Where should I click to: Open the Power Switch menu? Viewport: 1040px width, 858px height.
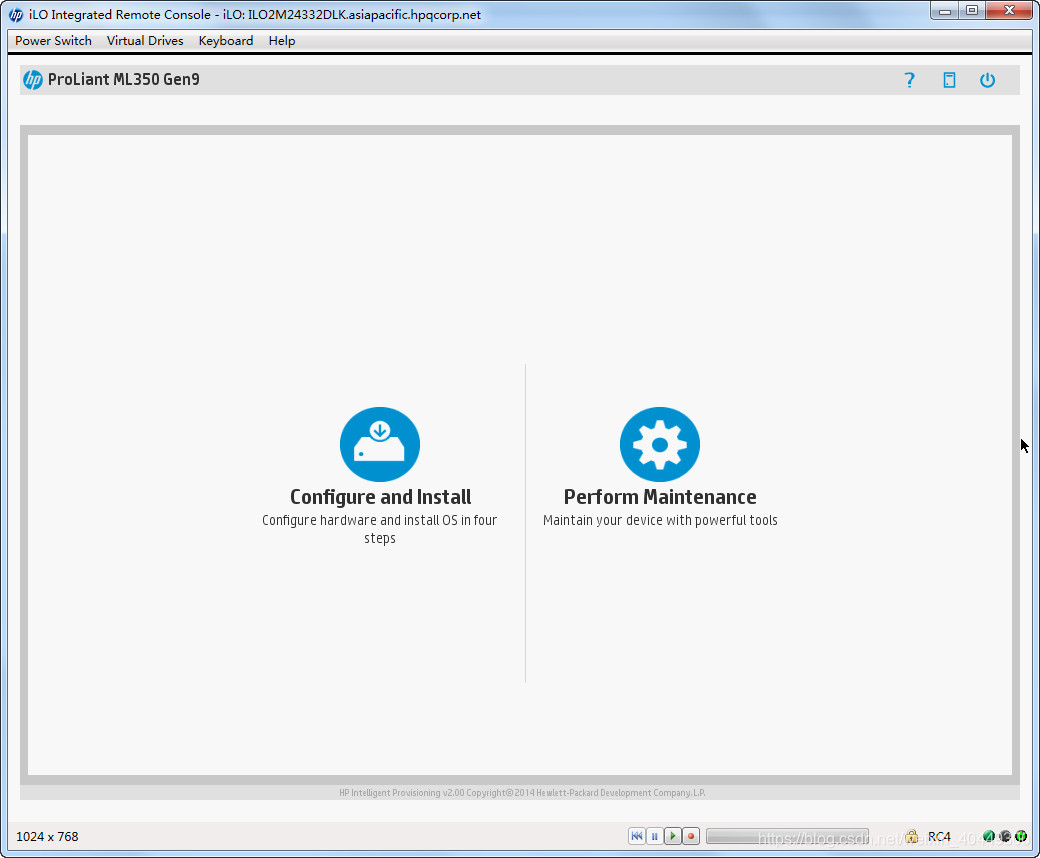pos(53,40)
